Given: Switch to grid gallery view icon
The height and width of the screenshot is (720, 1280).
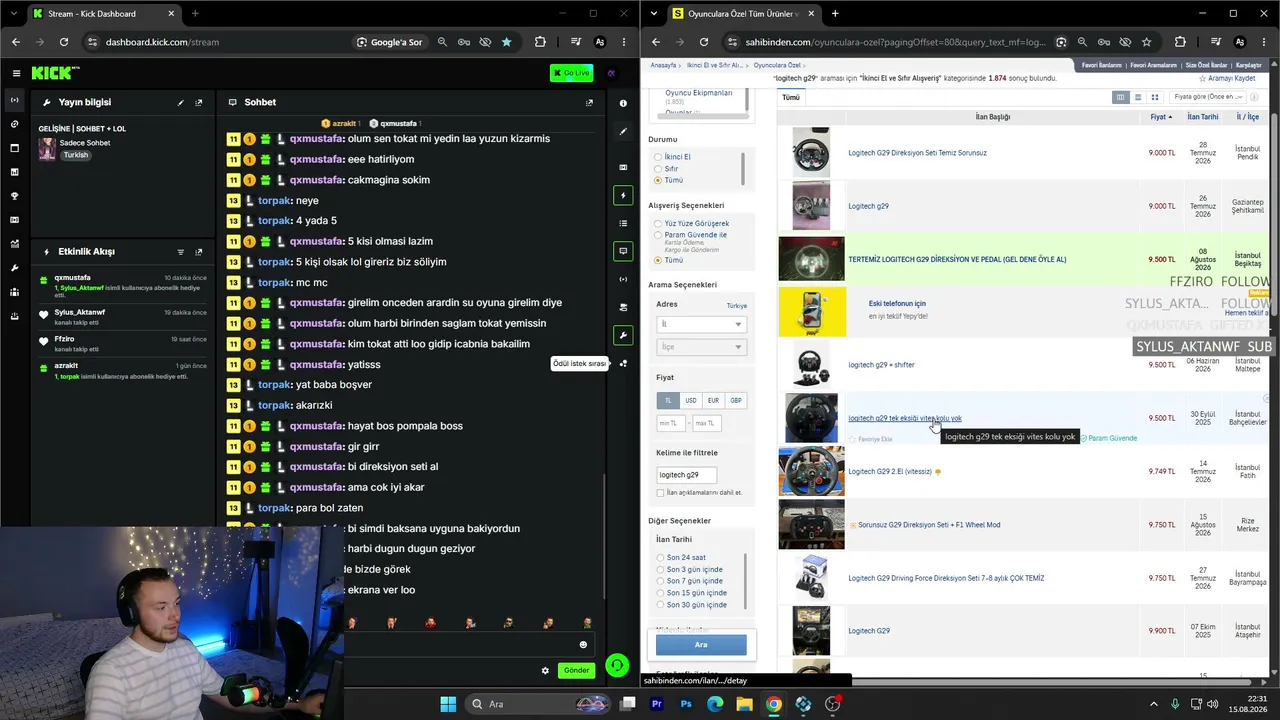Looking at the screenshot, I should click(1155, 97).
